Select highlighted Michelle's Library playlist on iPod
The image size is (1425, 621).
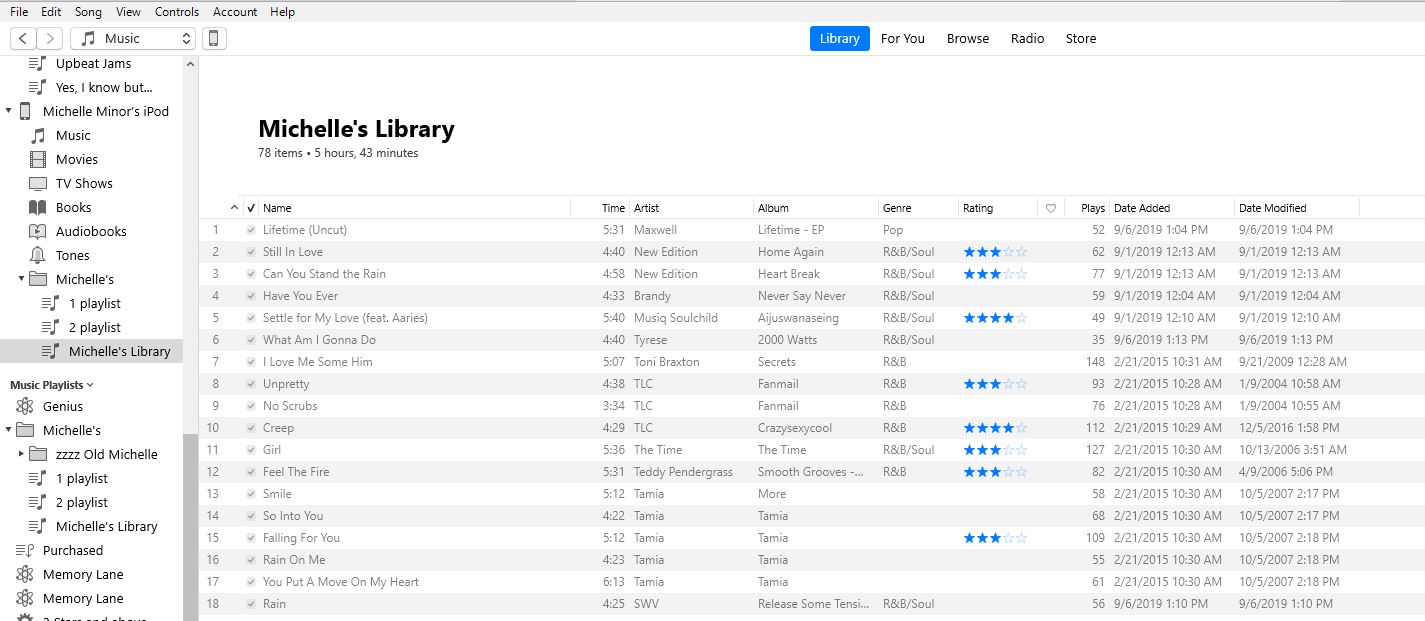[x=91, y=351]
